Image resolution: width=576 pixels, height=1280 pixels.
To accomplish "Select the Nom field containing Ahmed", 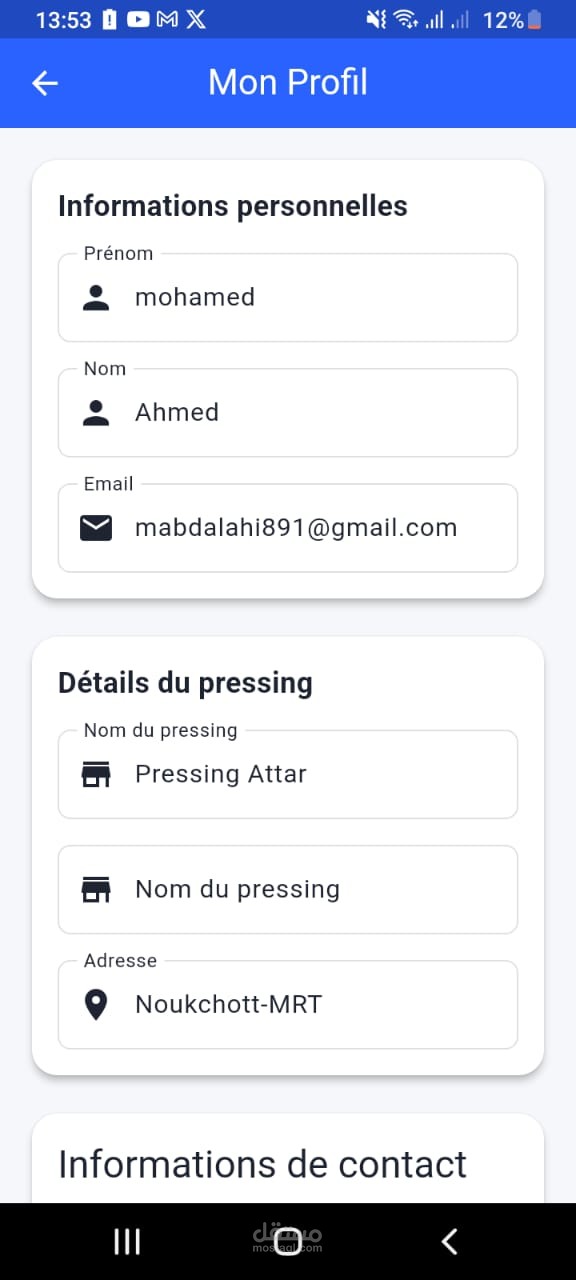I will [288, 413].
